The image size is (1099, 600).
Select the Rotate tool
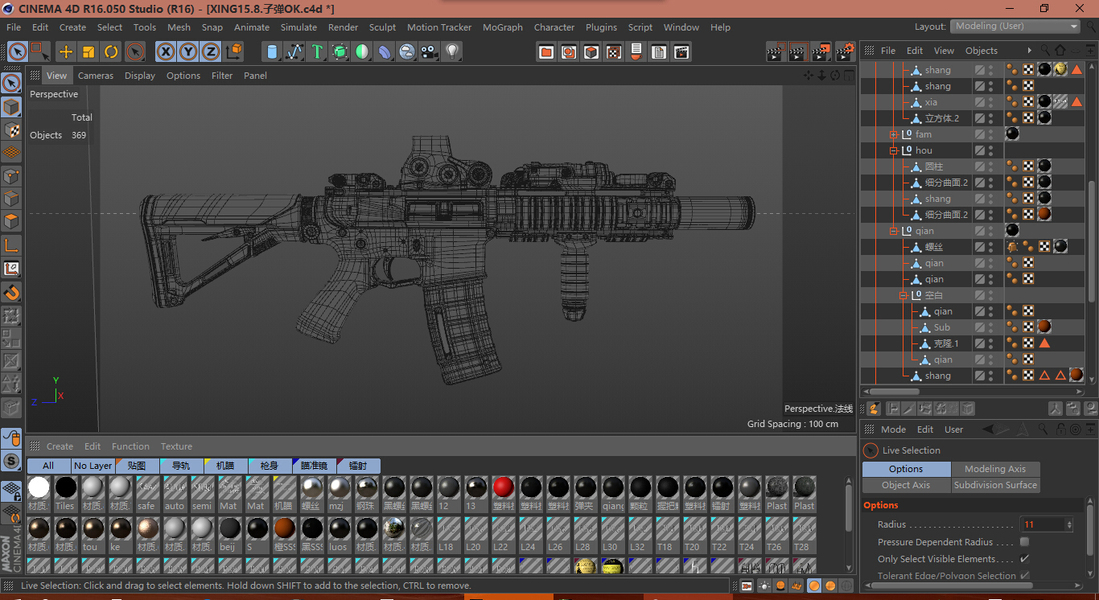[x=111, y=51]
